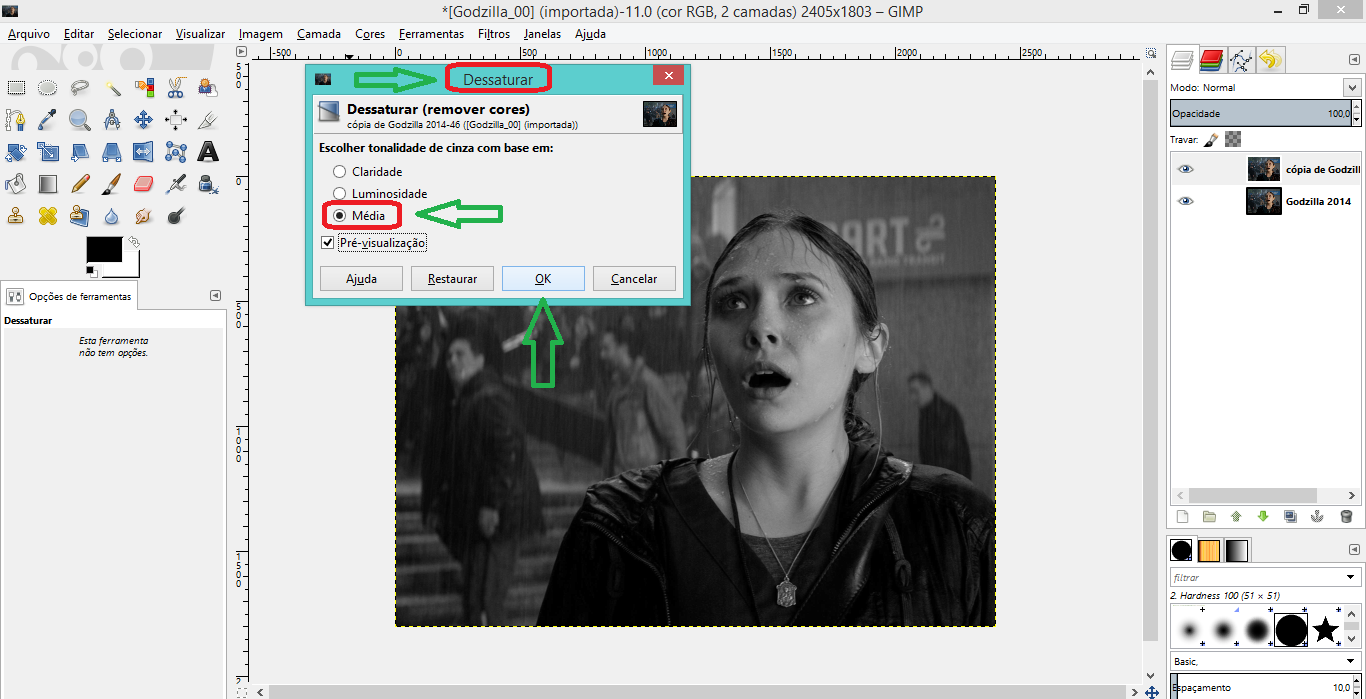The height and width of the screenshot is (699, 1366).
Task: Open the layer Modo dropdown
Action: [1352, 88]
